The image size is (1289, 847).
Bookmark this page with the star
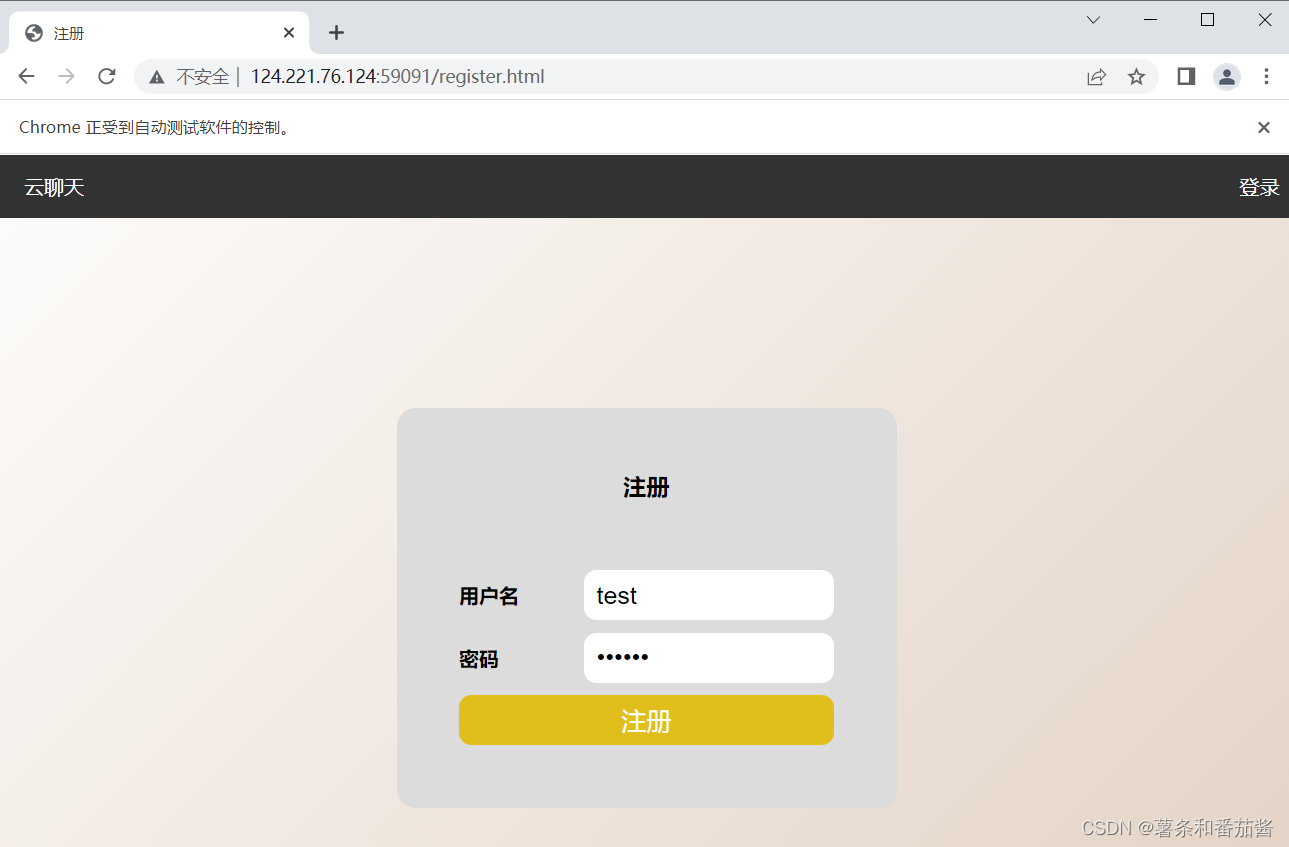(x=1136, y=77)
